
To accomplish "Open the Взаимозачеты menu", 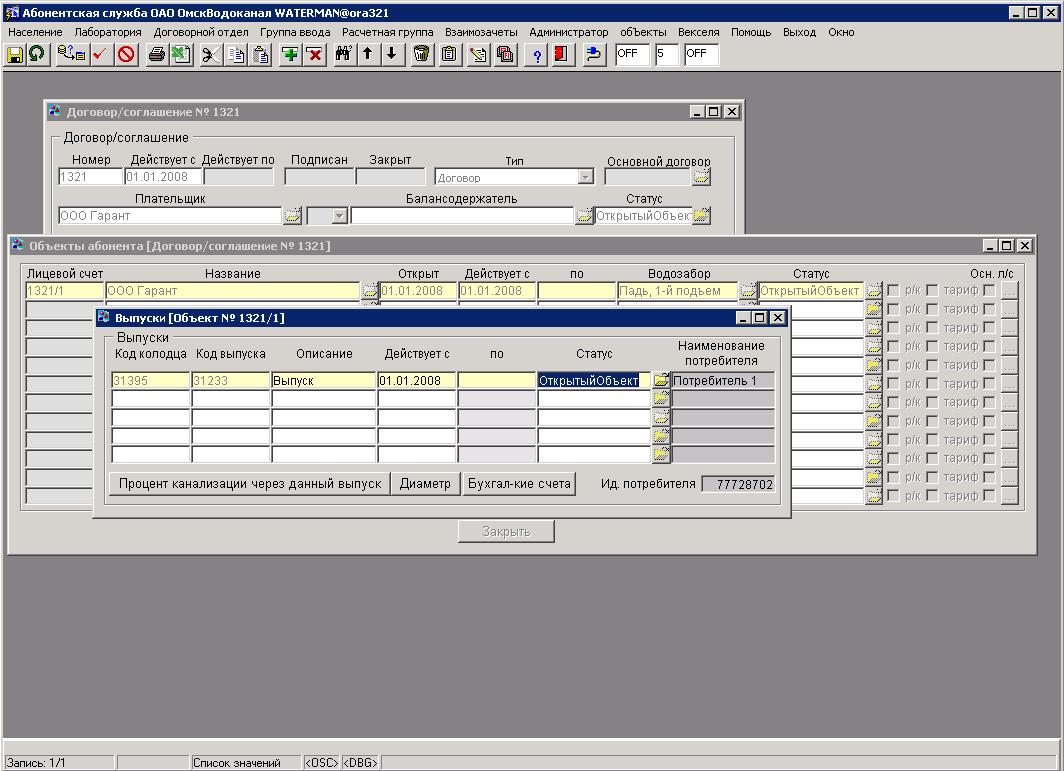I will (x=481, y=32).
